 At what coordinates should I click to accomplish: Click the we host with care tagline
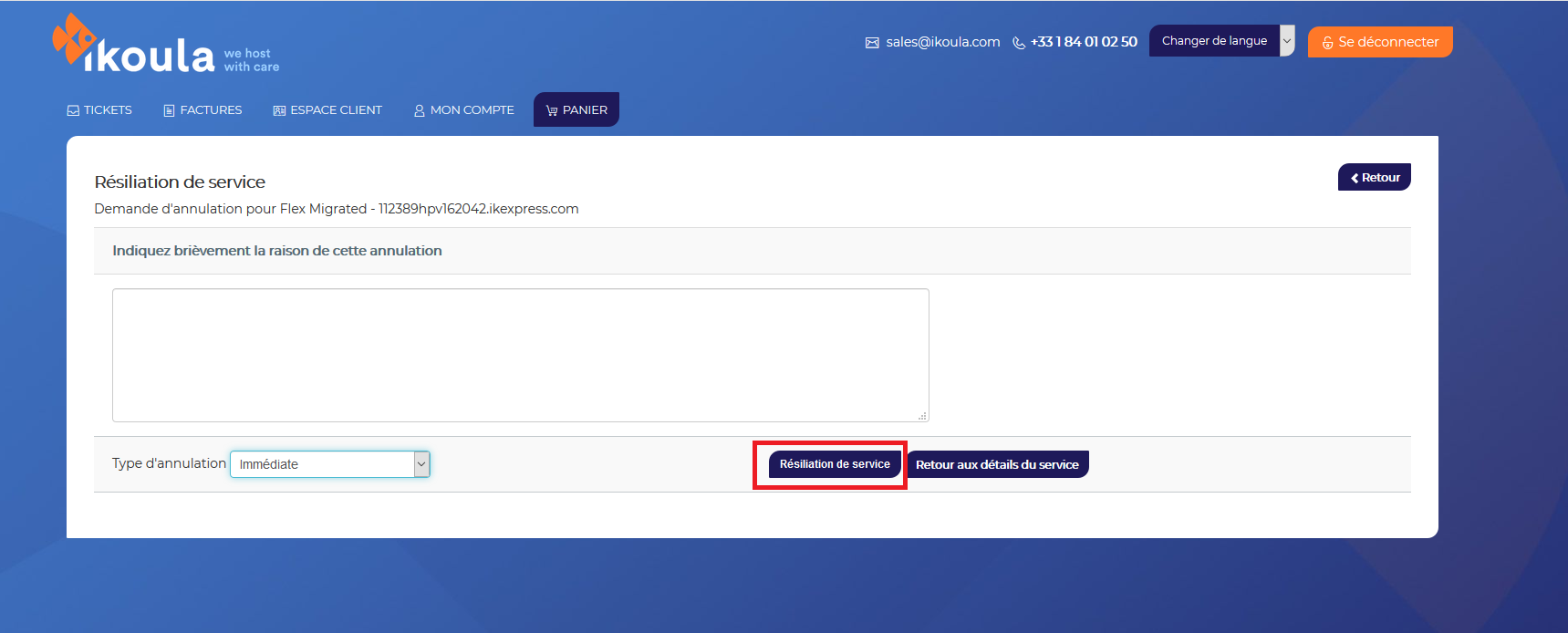tap(252, 60)
